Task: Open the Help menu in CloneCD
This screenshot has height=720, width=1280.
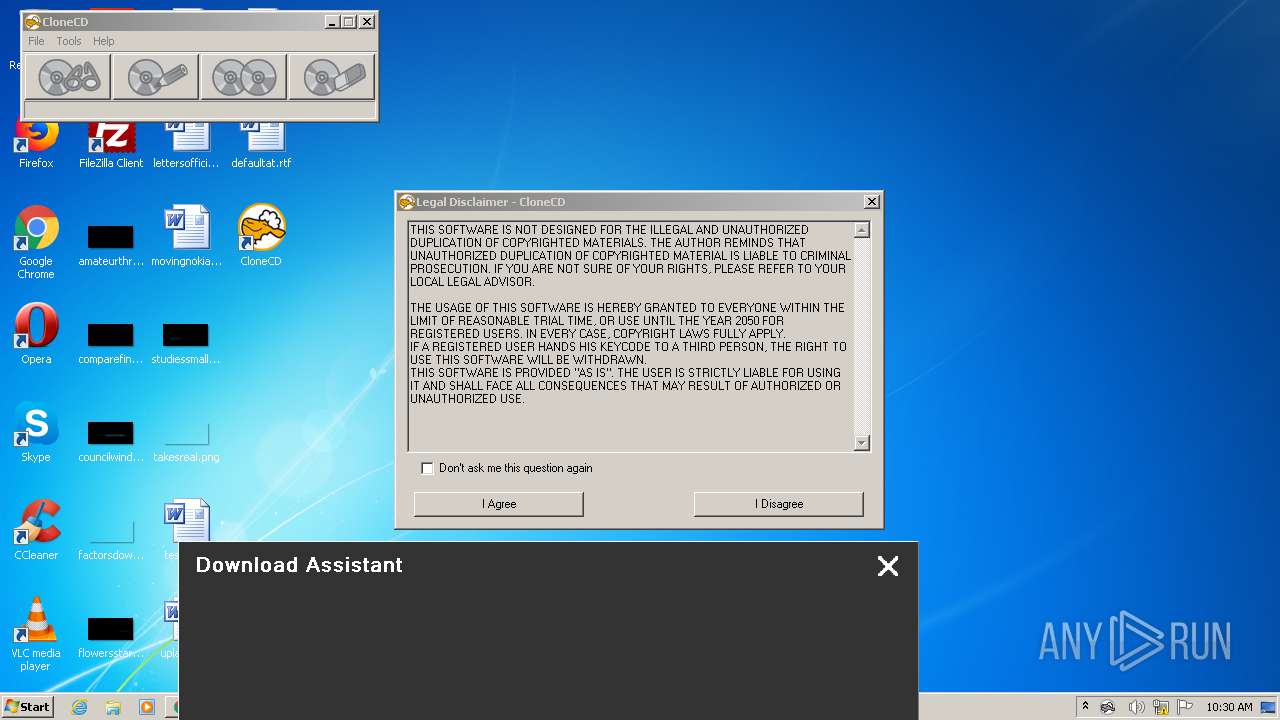Action: click(104, 41)
